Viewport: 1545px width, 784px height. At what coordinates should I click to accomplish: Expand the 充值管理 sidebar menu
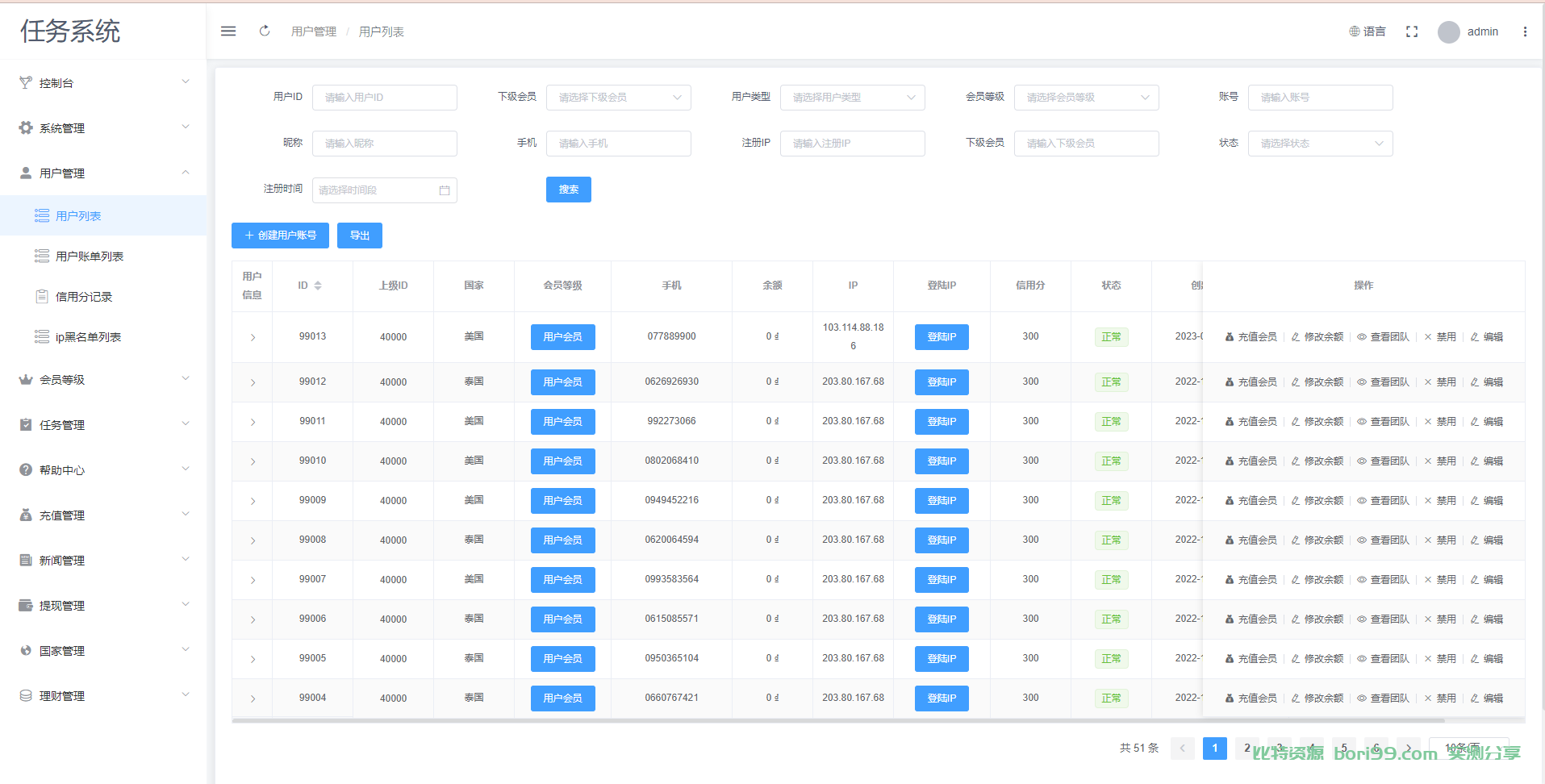coord(103,515)
